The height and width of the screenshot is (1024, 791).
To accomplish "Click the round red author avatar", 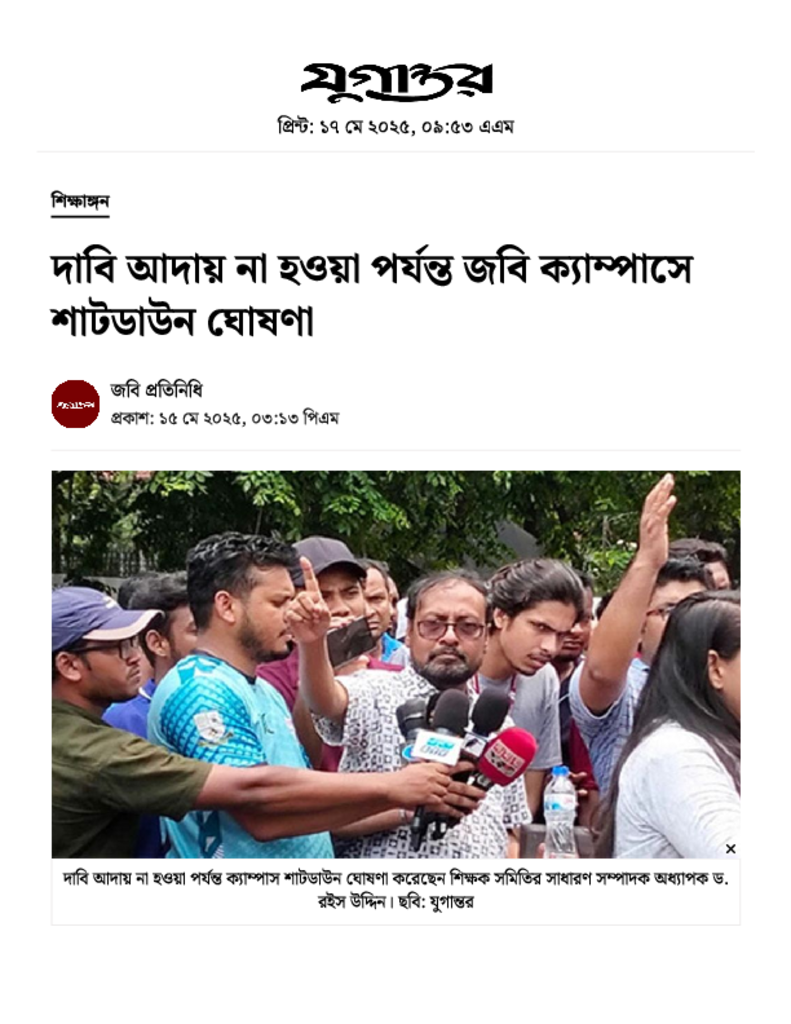I will pos(76,404).
